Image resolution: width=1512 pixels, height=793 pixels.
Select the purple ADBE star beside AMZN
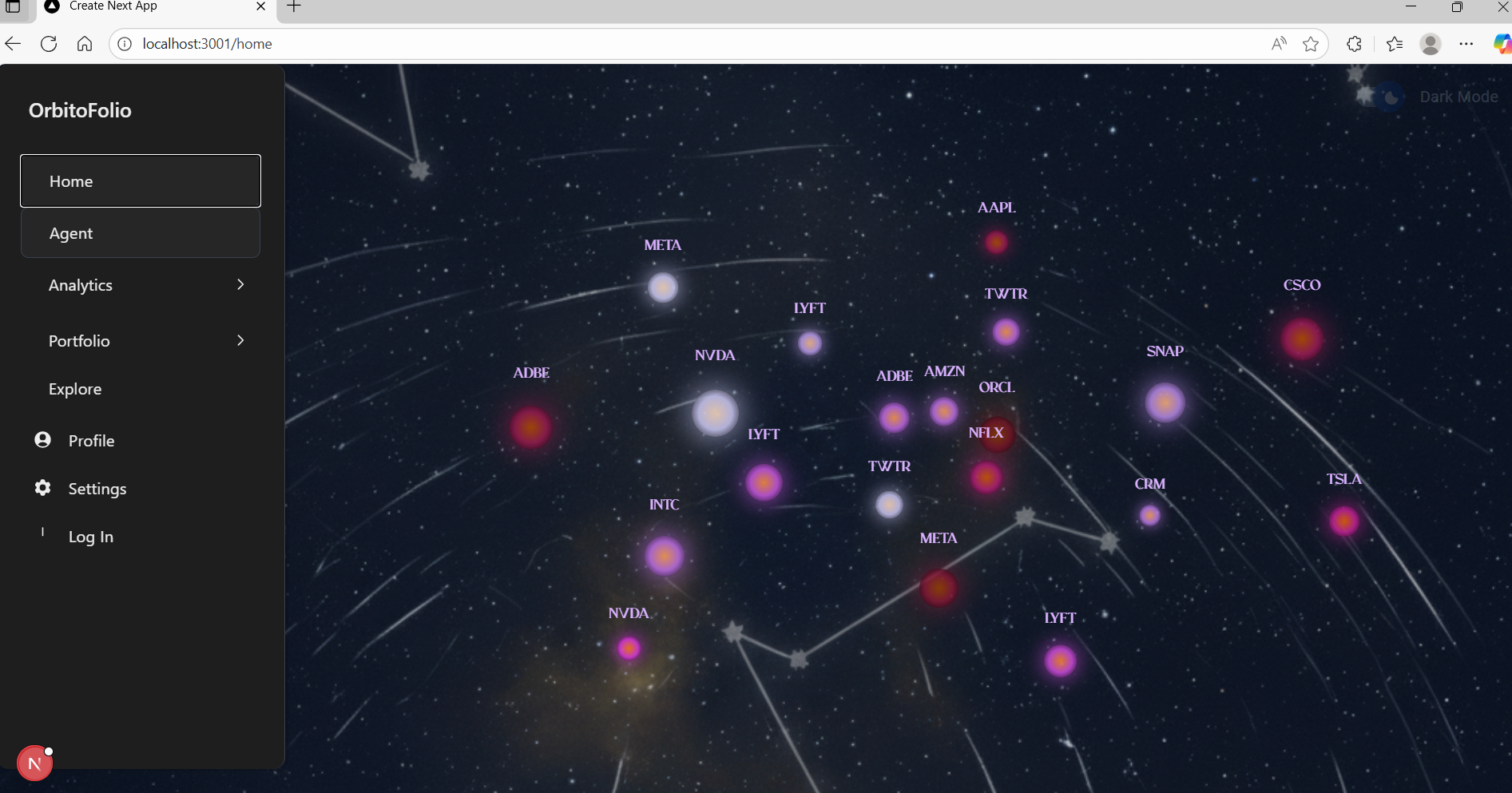(x=894, y=417)
